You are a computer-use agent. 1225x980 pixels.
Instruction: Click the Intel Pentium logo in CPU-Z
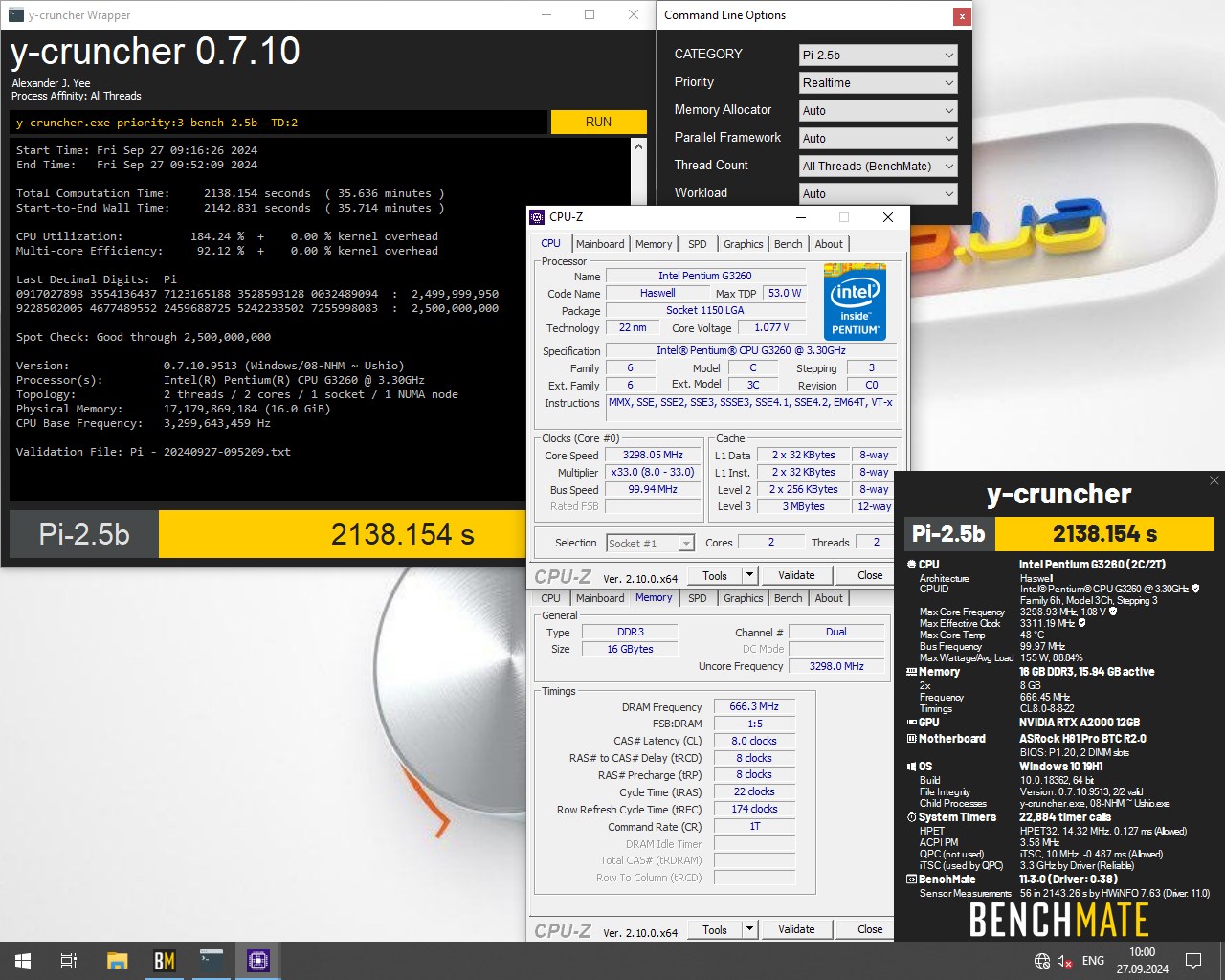point(855,301)
